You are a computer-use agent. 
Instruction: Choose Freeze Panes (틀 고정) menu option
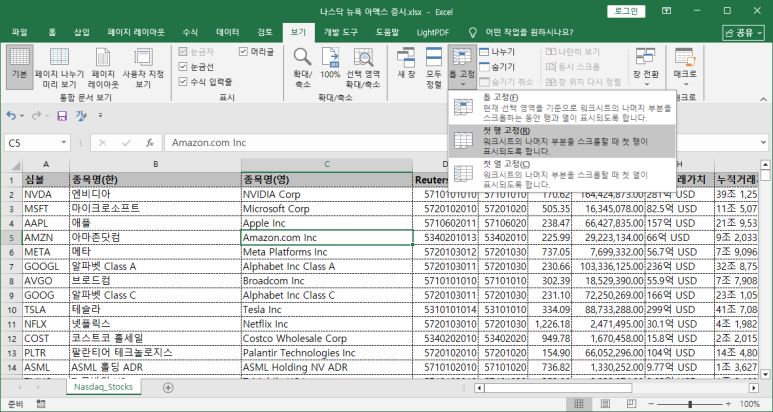562,107
